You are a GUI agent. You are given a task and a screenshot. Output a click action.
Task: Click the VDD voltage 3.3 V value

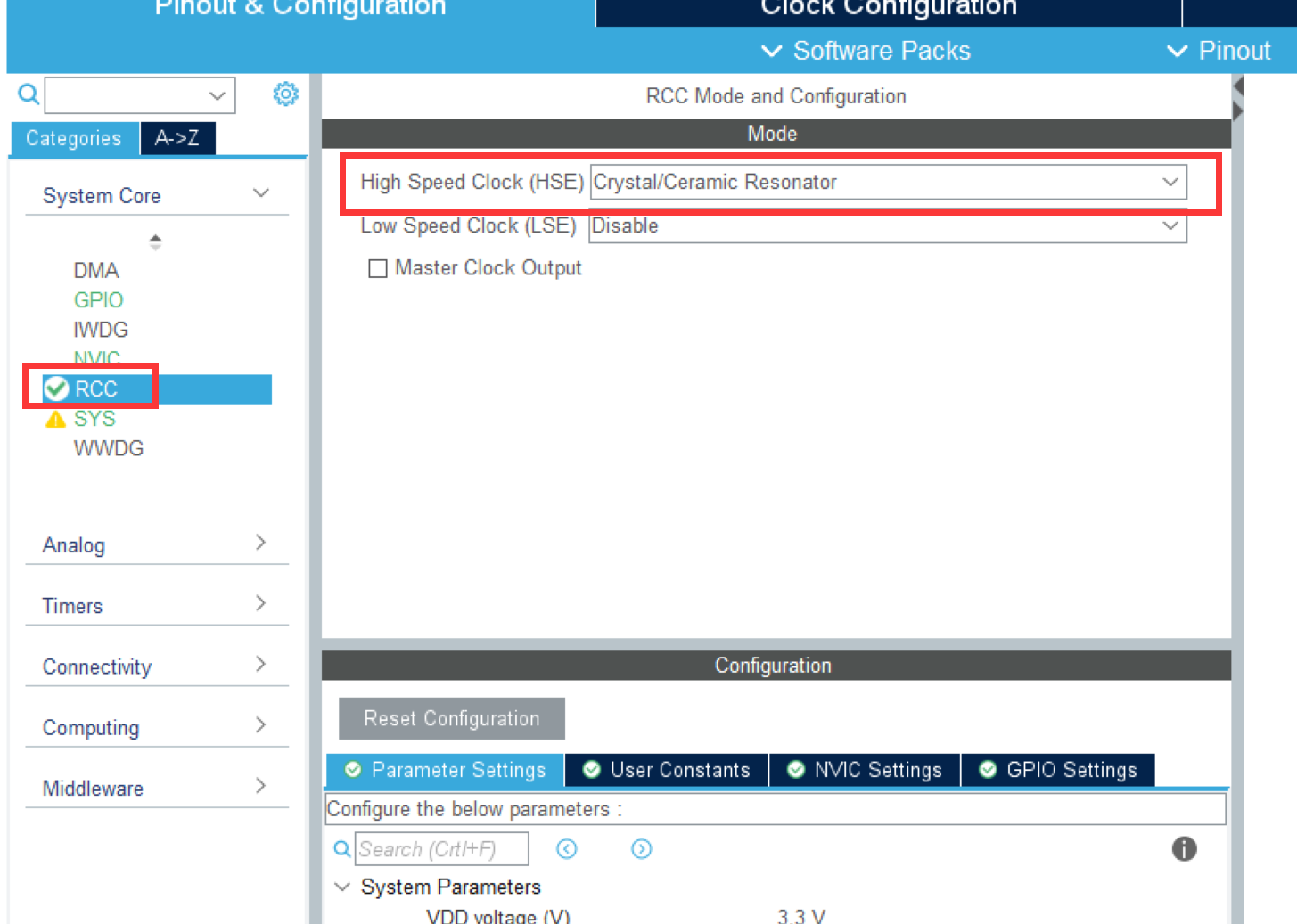click(801, 916)
